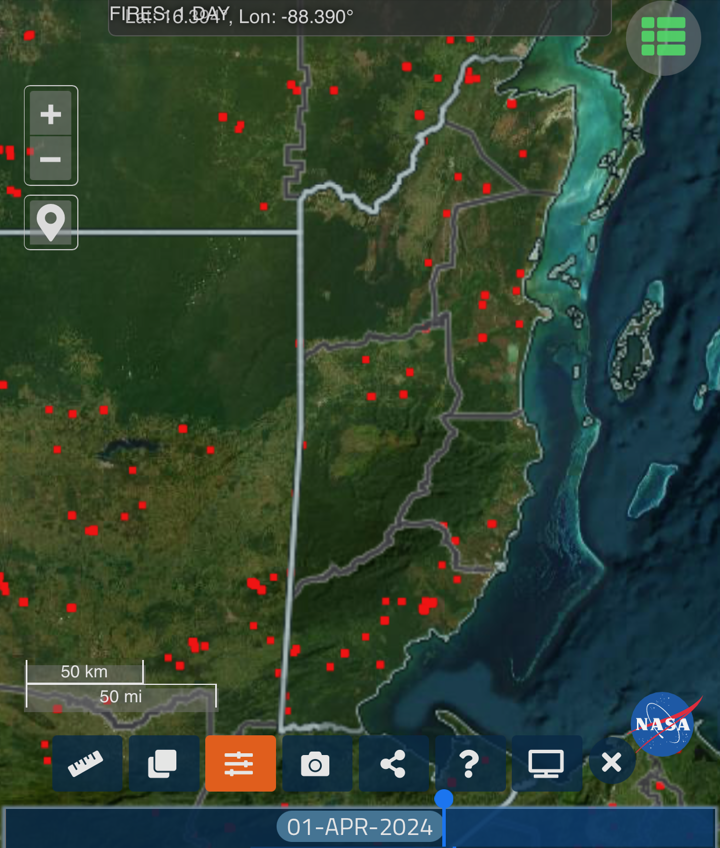
Task: Capture a map screenshot with camera icon
Action: [316, 764]
